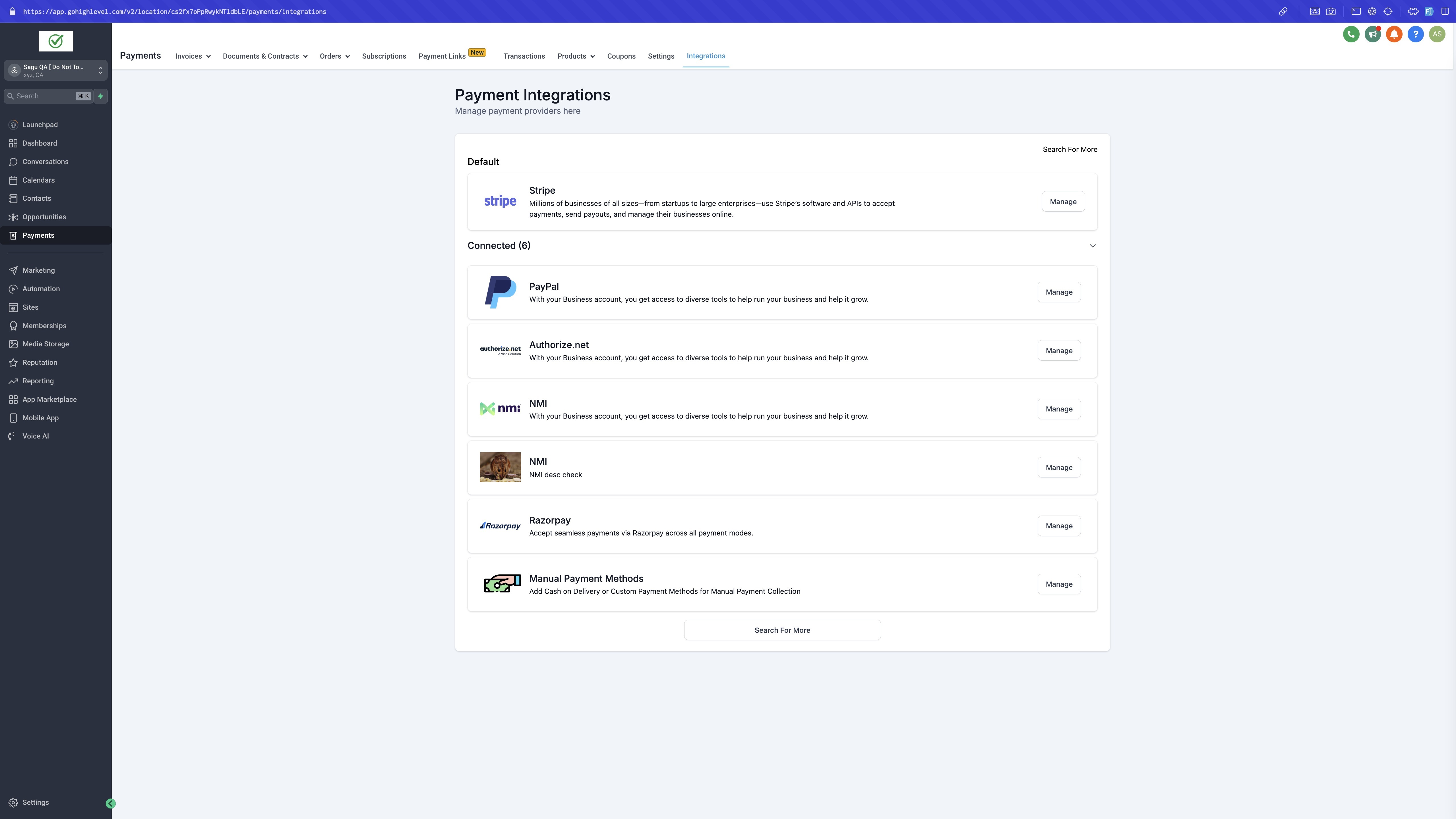1456x819 pixels.
Task: Open App Marketplace in the sidebar
Action: click(x=49, y=400)
